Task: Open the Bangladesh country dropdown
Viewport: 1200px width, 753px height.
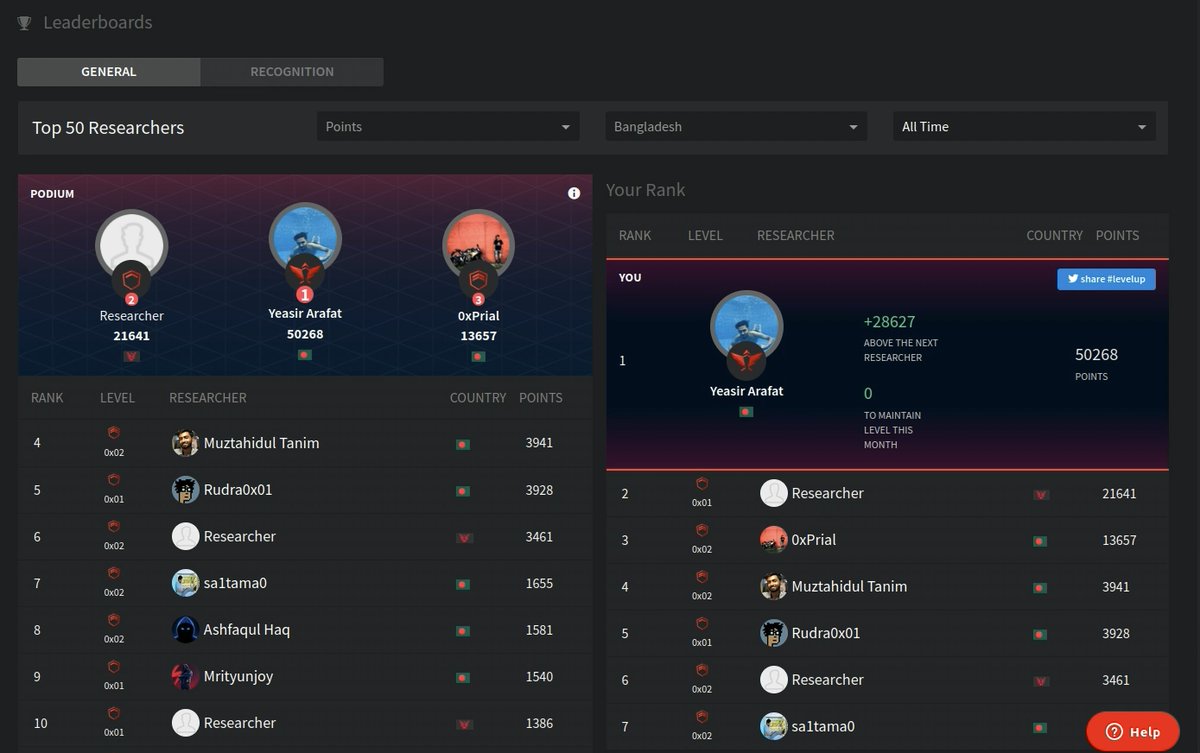Action: click(x=735, y=126)
